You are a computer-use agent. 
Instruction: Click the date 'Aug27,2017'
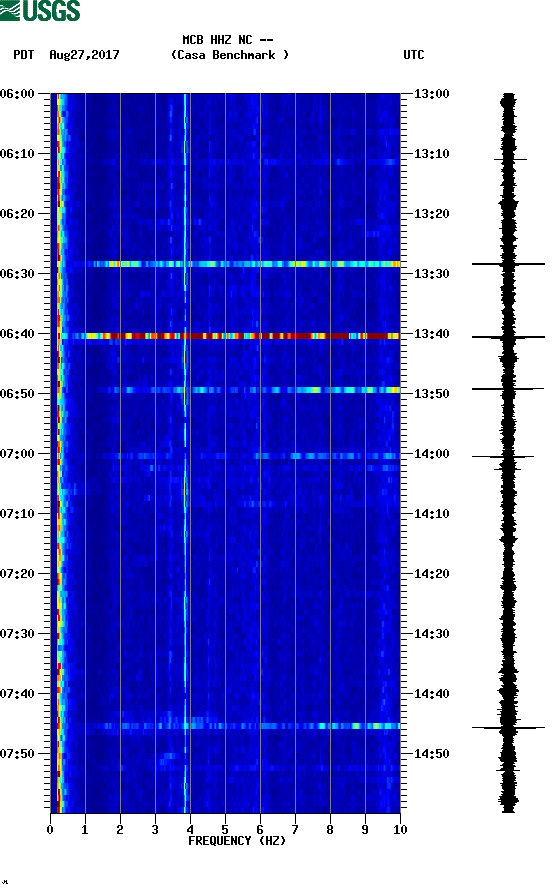[x=84, y=55]
